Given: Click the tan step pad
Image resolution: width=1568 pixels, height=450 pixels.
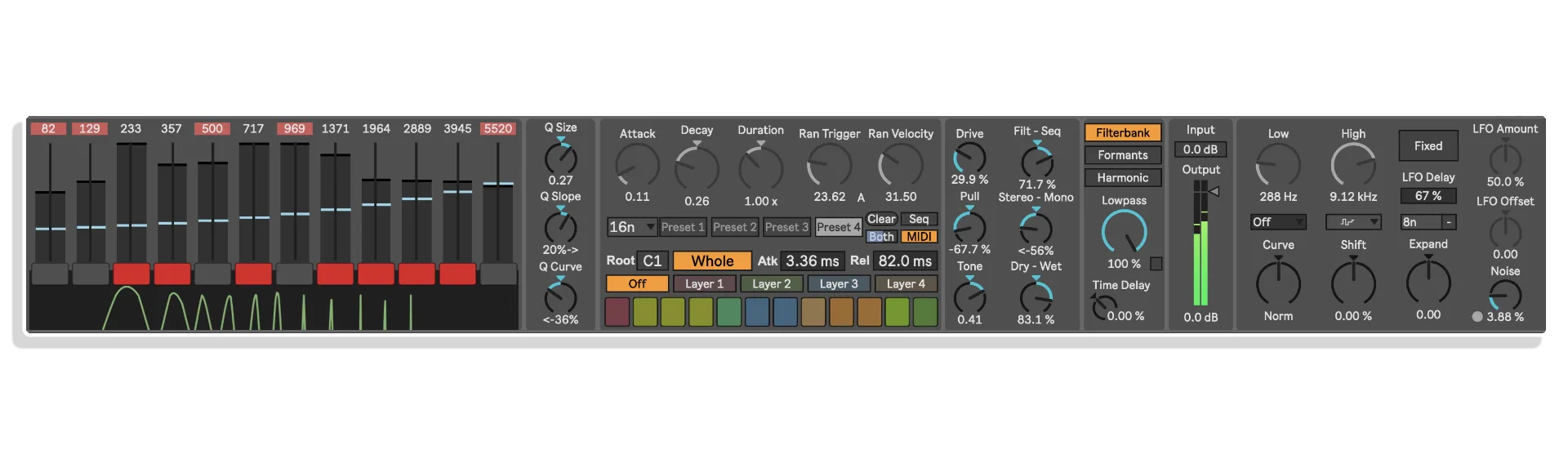Looking at the screenshot, I should [x=813, y=312].
